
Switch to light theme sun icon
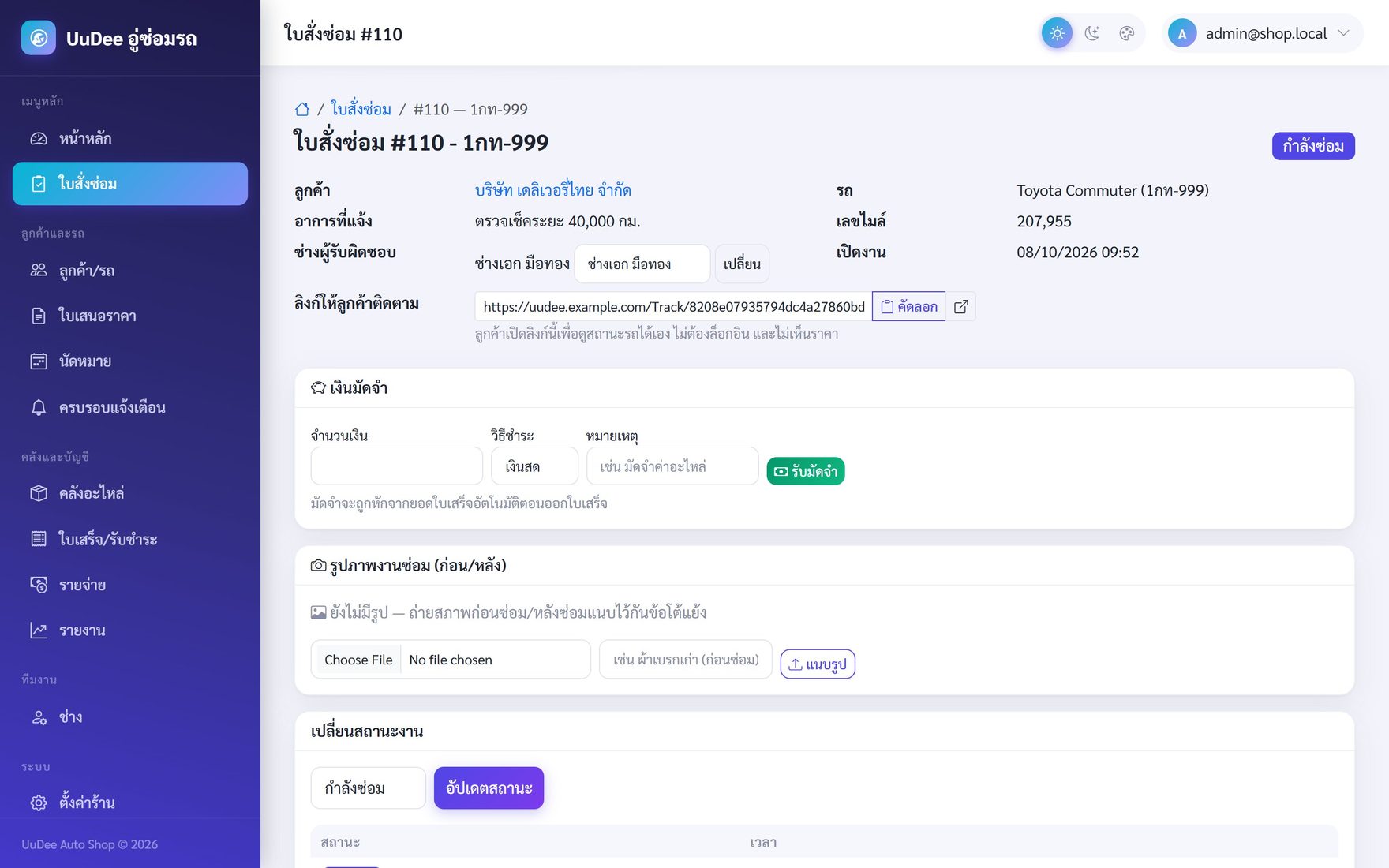pos(1057,33)
